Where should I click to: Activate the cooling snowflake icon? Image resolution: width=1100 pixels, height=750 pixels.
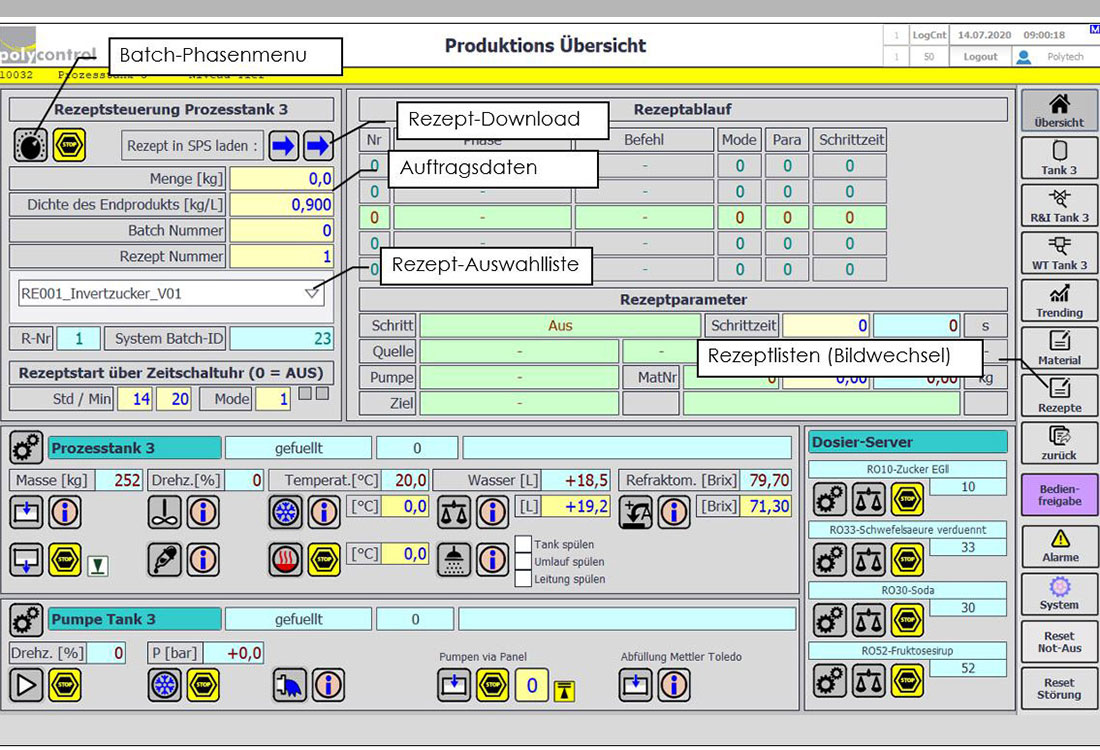[287, 512]
